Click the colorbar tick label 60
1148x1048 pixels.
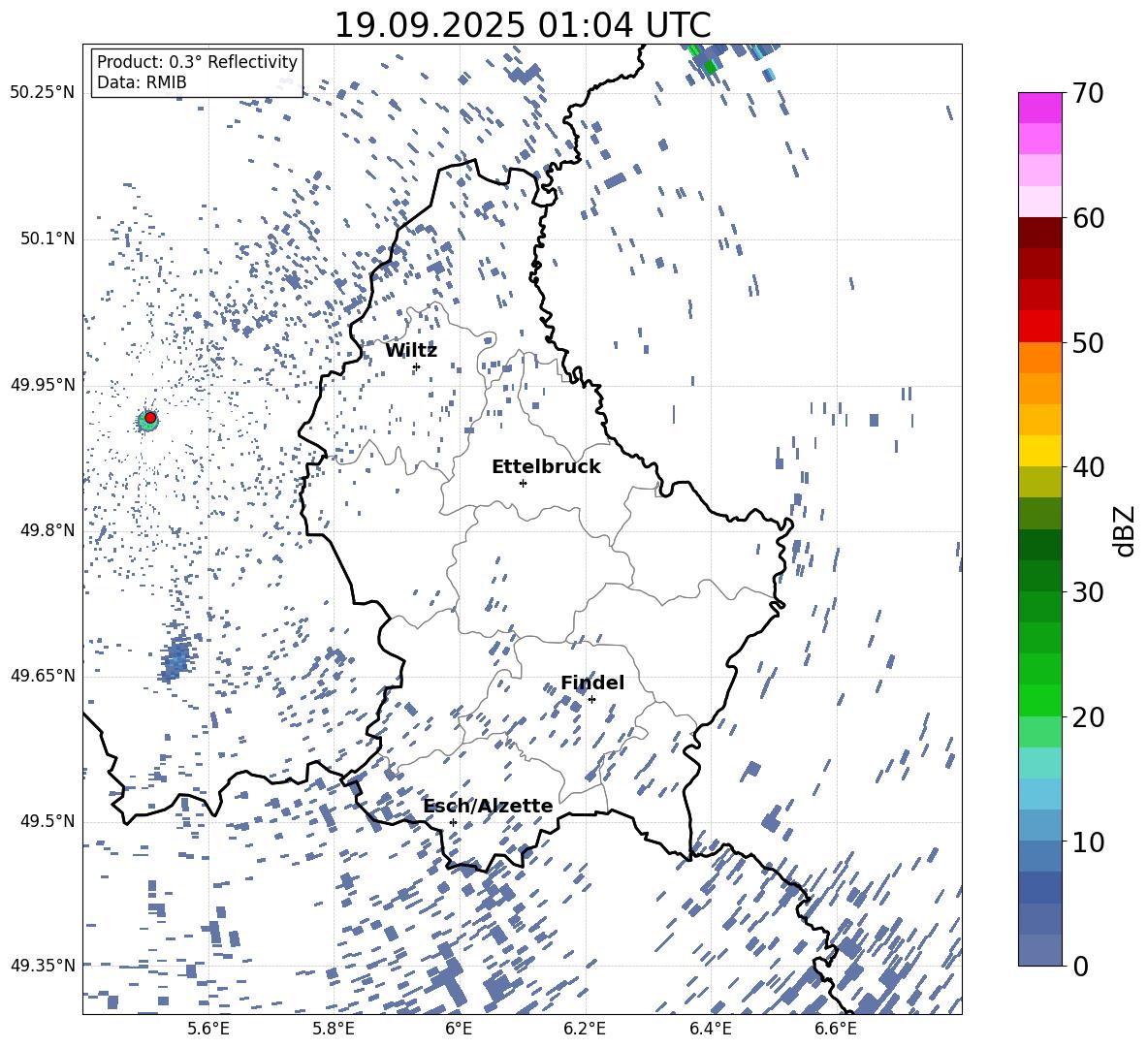tap(1088, 218)
